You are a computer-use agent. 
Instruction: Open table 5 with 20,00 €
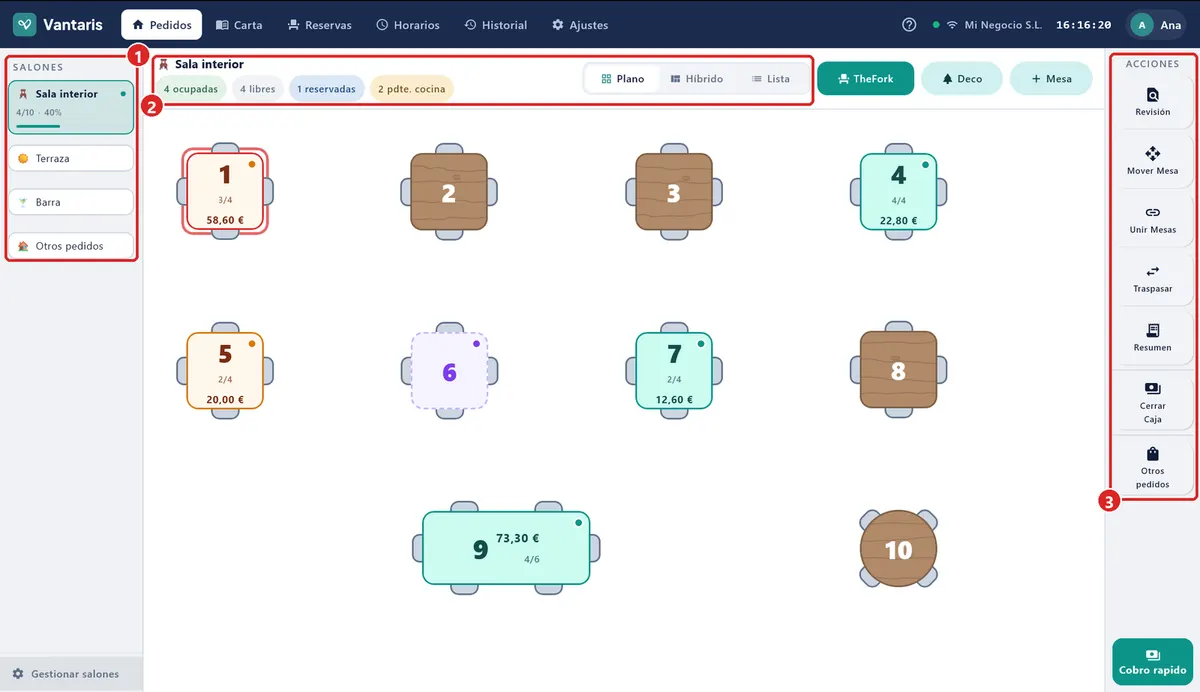(x=225, y=370)
